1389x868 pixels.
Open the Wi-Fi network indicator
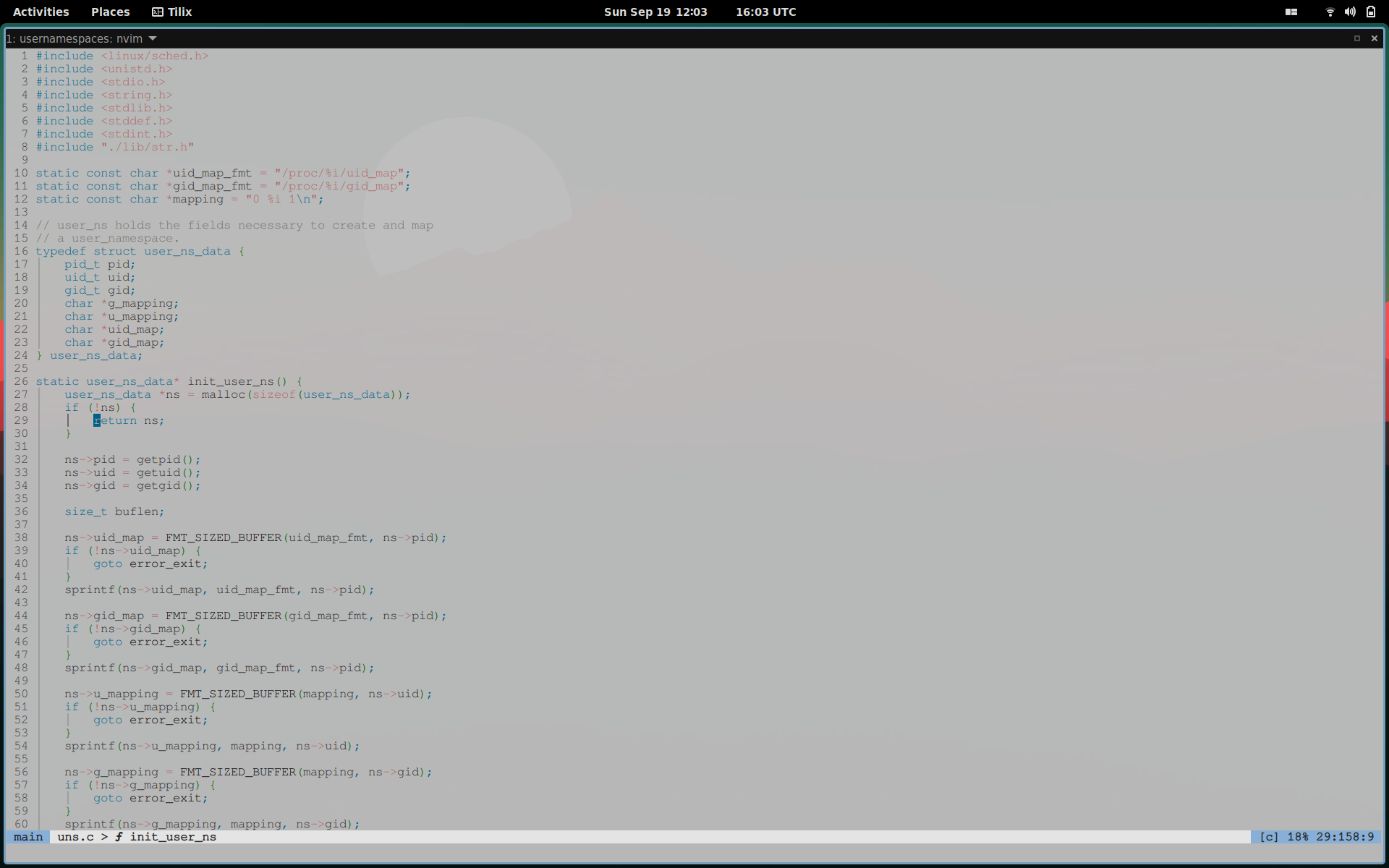1330,12
